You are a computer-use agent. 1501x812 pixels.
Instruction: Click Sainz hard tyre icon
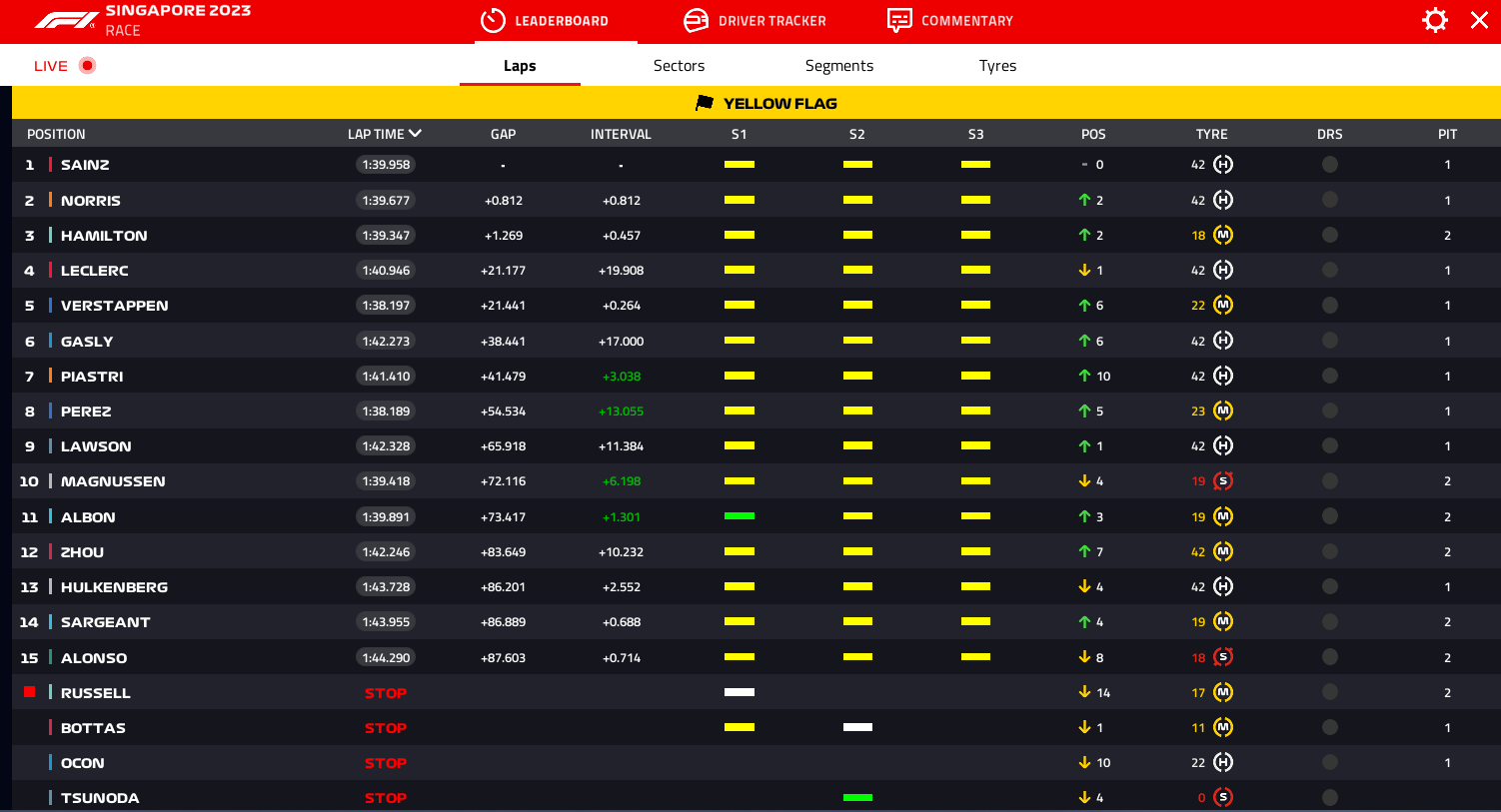(x=1223, y=165)
